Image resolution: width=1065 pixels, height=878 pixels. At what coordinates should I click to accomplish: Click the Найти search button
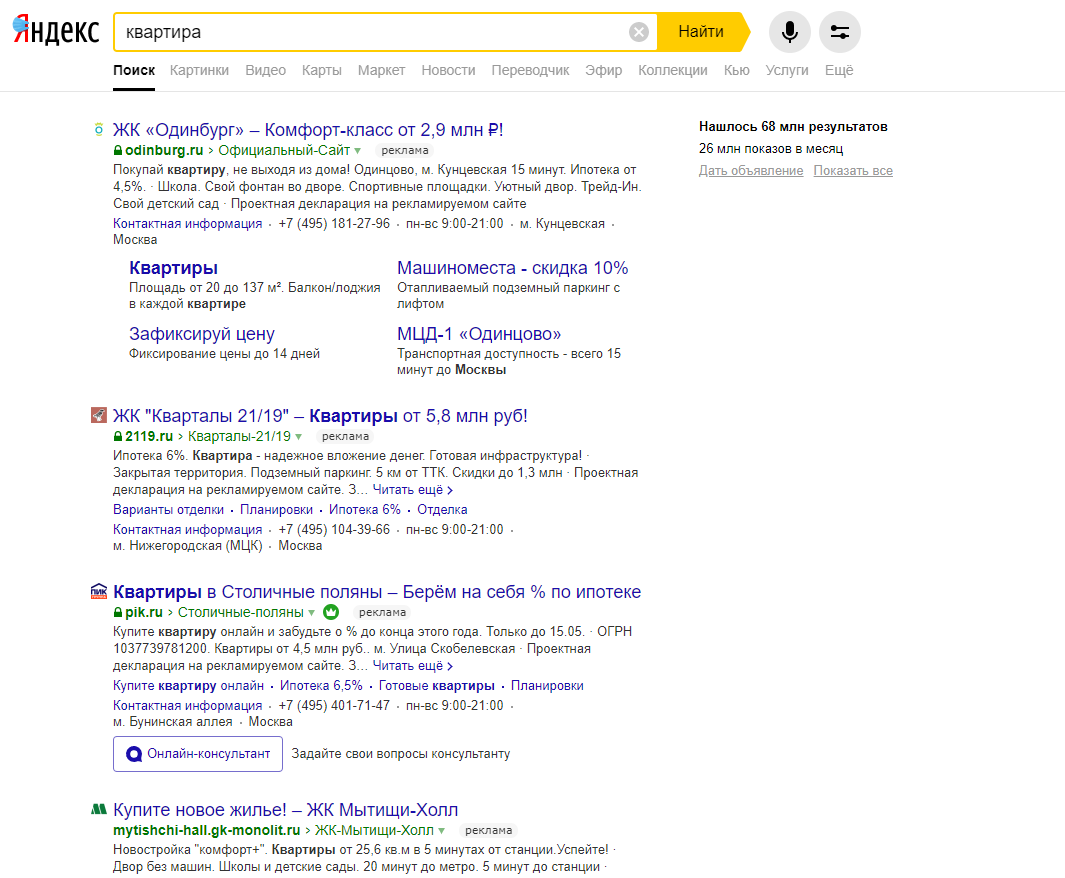[702, 32]
